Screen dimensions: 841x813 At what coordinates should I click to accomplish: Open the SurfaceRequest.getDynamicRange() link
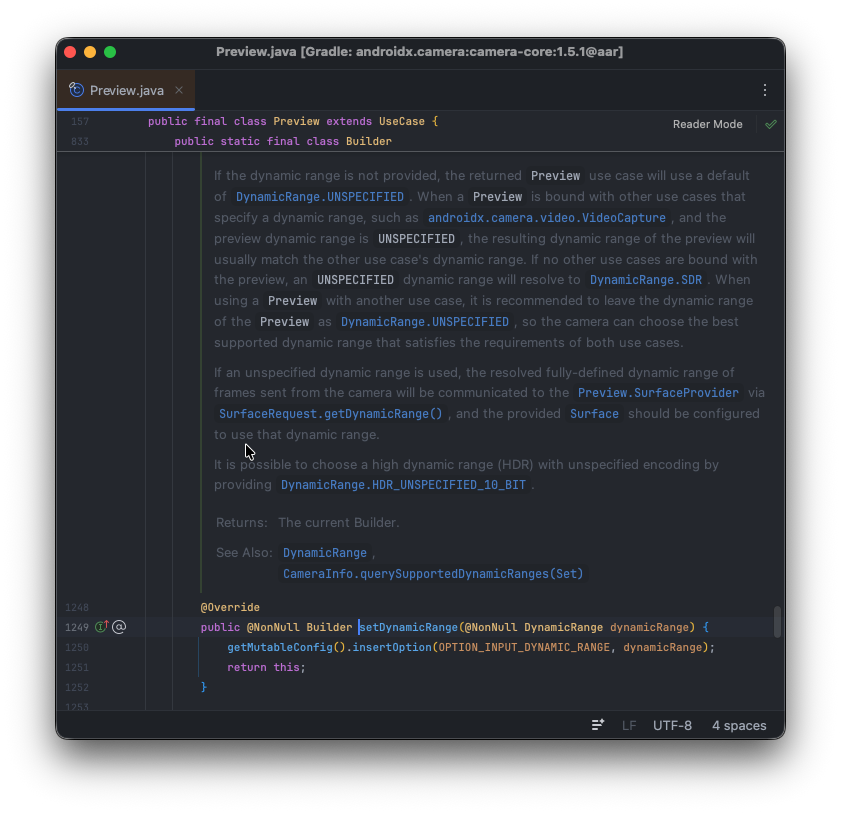(x=331, y=413)
